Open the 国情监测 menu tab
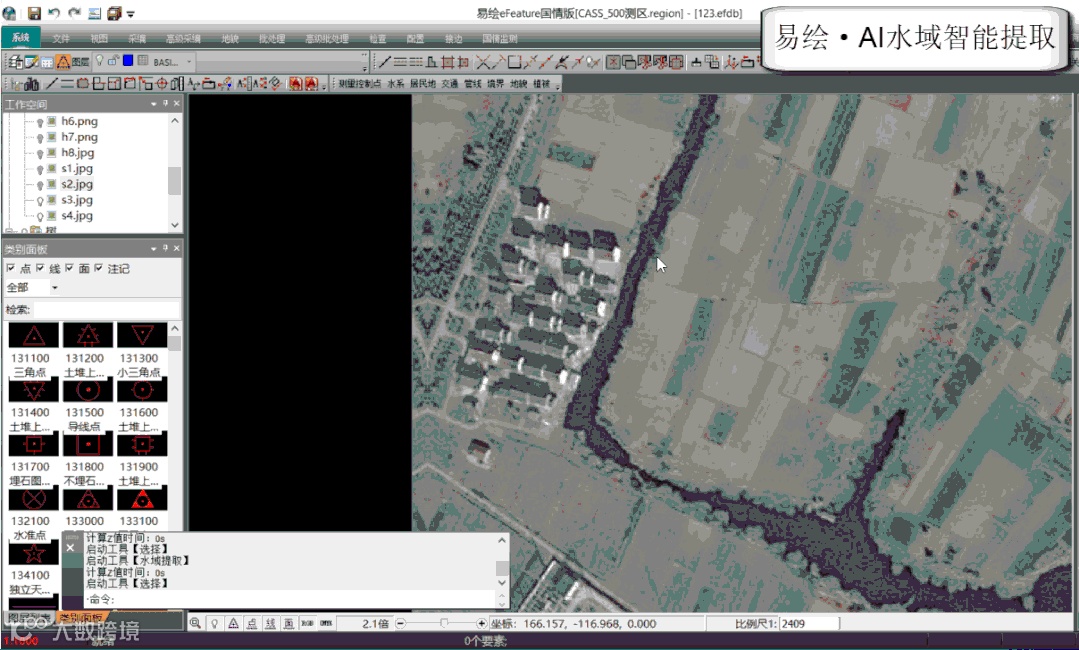This screenshot has height=650, width=1079. [500, 39]
